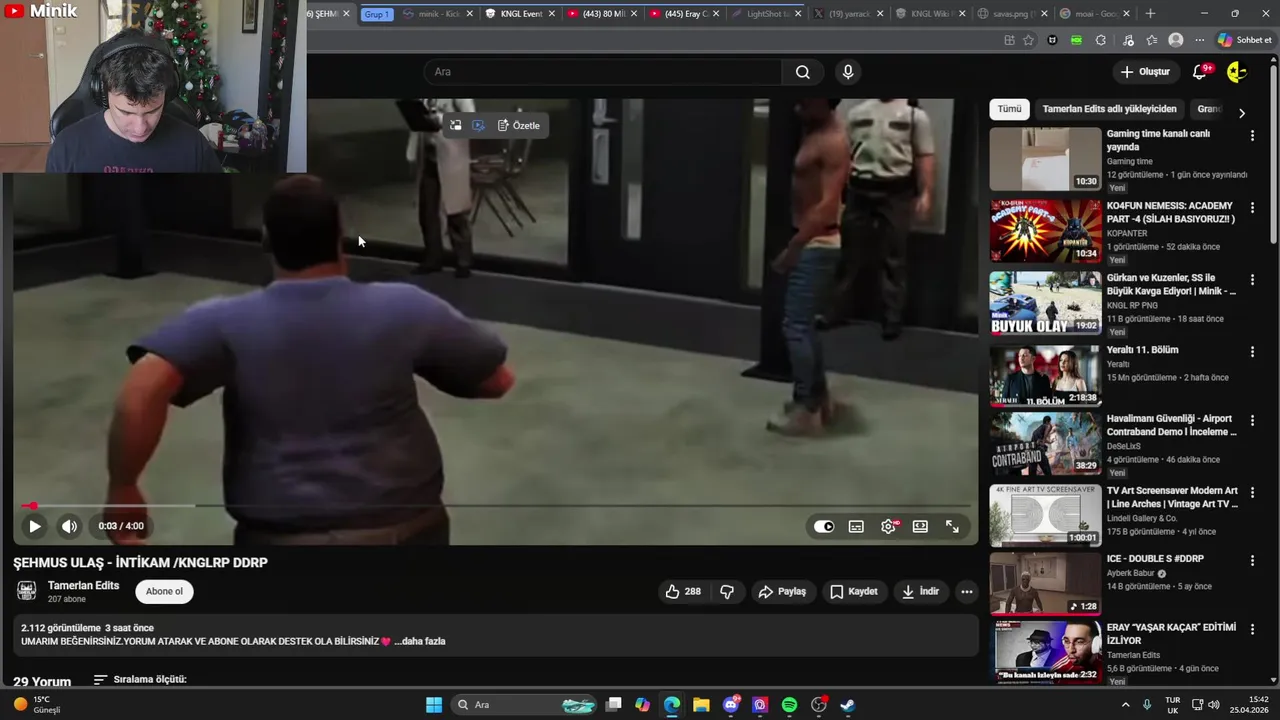The width and height of the screenshot is (1280, 720).
Task: Open File Explorer from the taskbar
Action: (701, 705)
